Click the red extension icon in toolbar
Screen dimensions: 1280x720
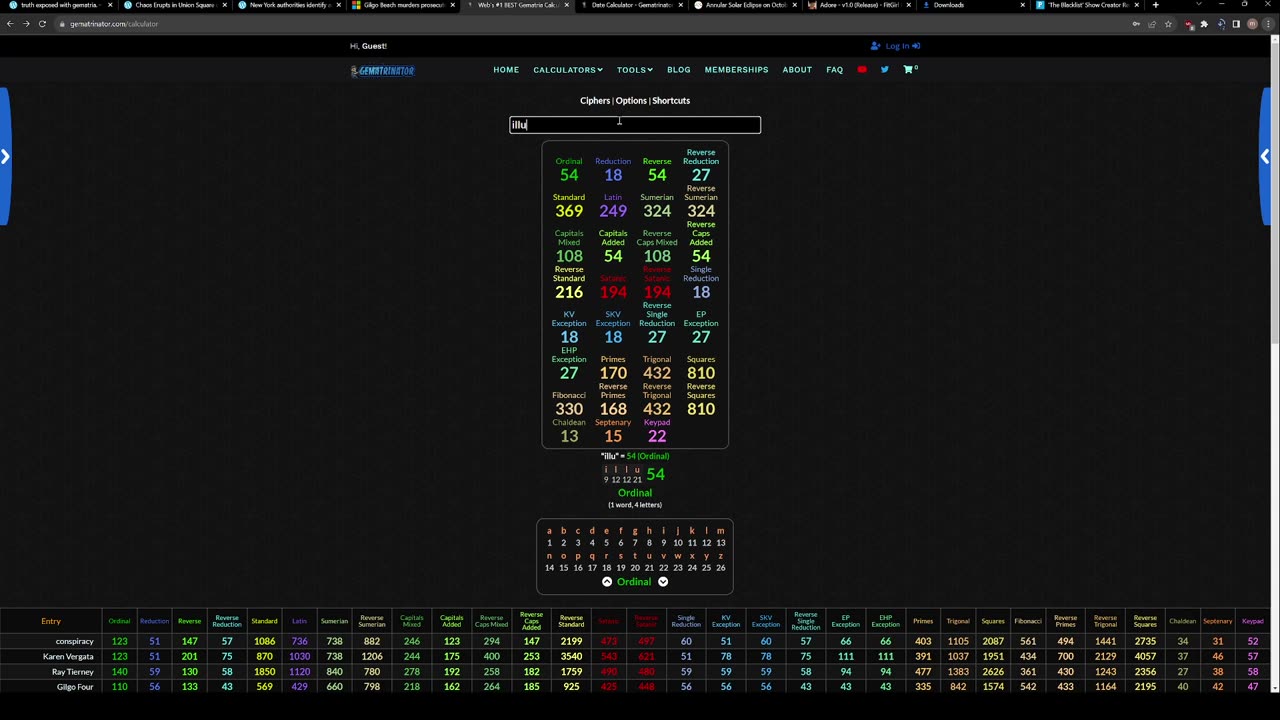coord(1188,23)
